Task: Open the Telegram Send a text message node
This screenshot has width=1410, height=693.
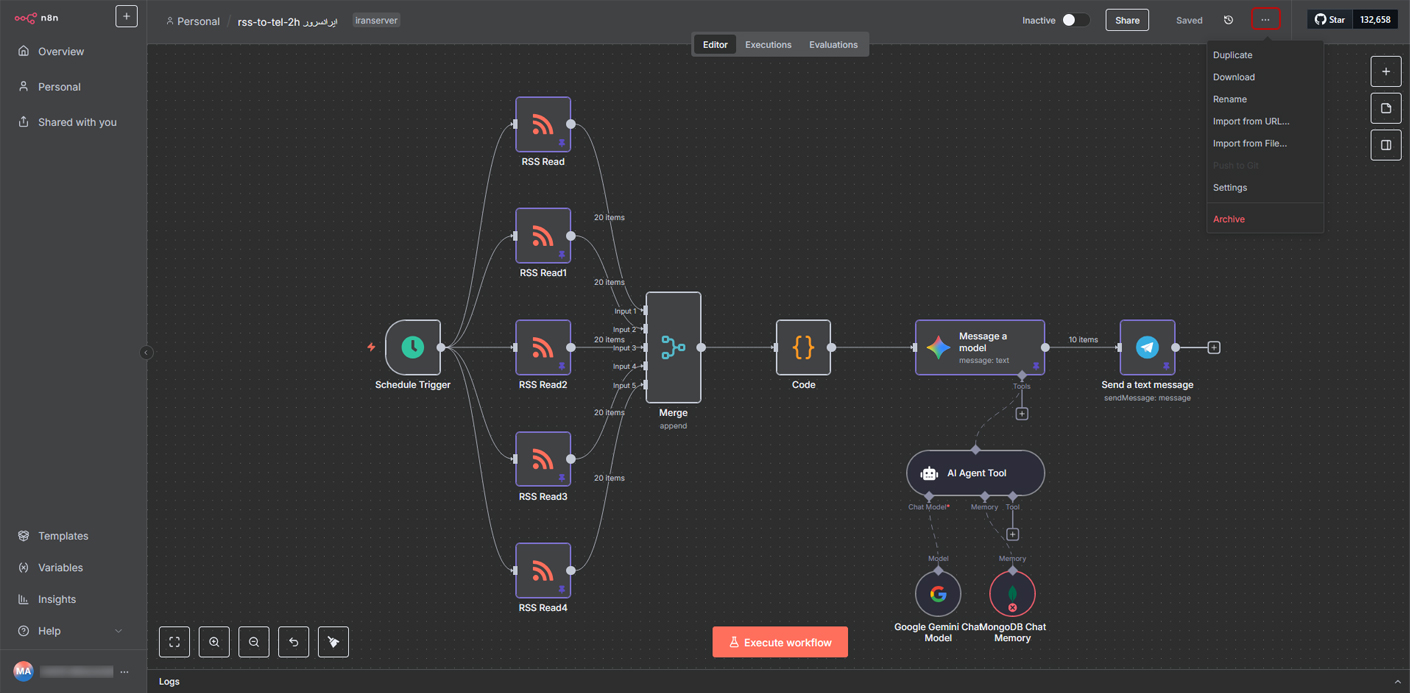Action: pyautogui.click(x=1147, y=348)
